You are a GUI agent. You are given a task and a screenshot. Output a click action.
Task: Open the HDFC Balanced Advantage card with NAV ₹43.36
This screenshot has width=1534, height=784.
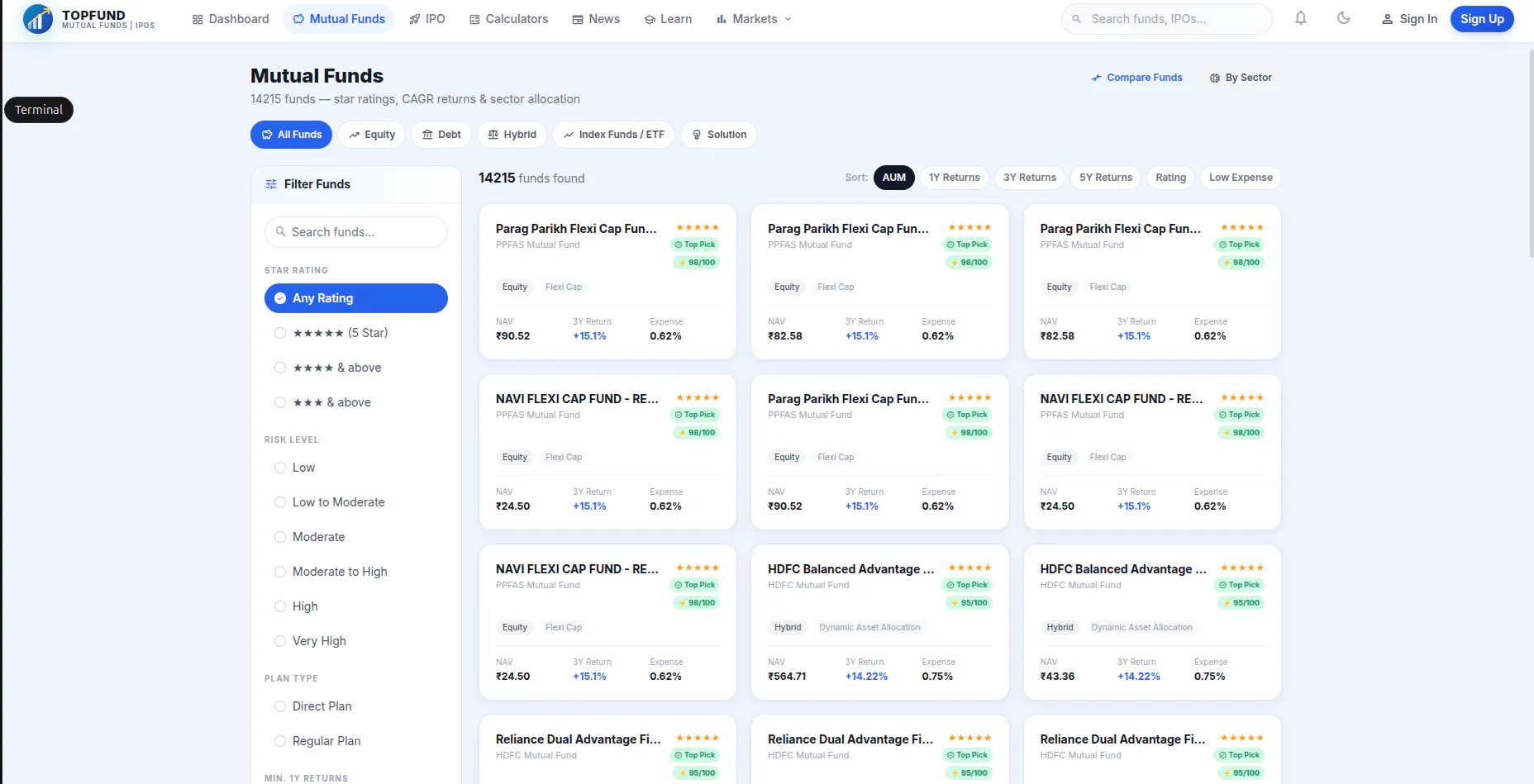coord(1152,622)
